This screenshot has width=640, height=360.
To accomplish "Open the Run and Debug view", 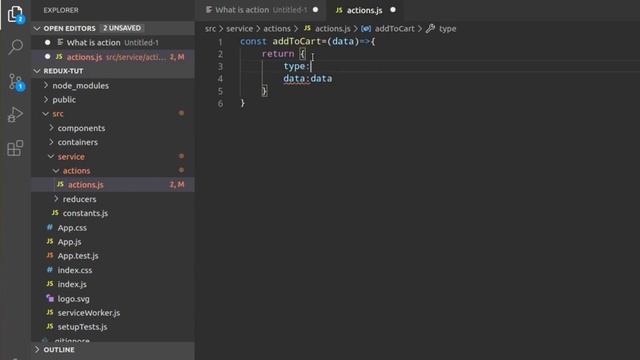I will point(16,115).
